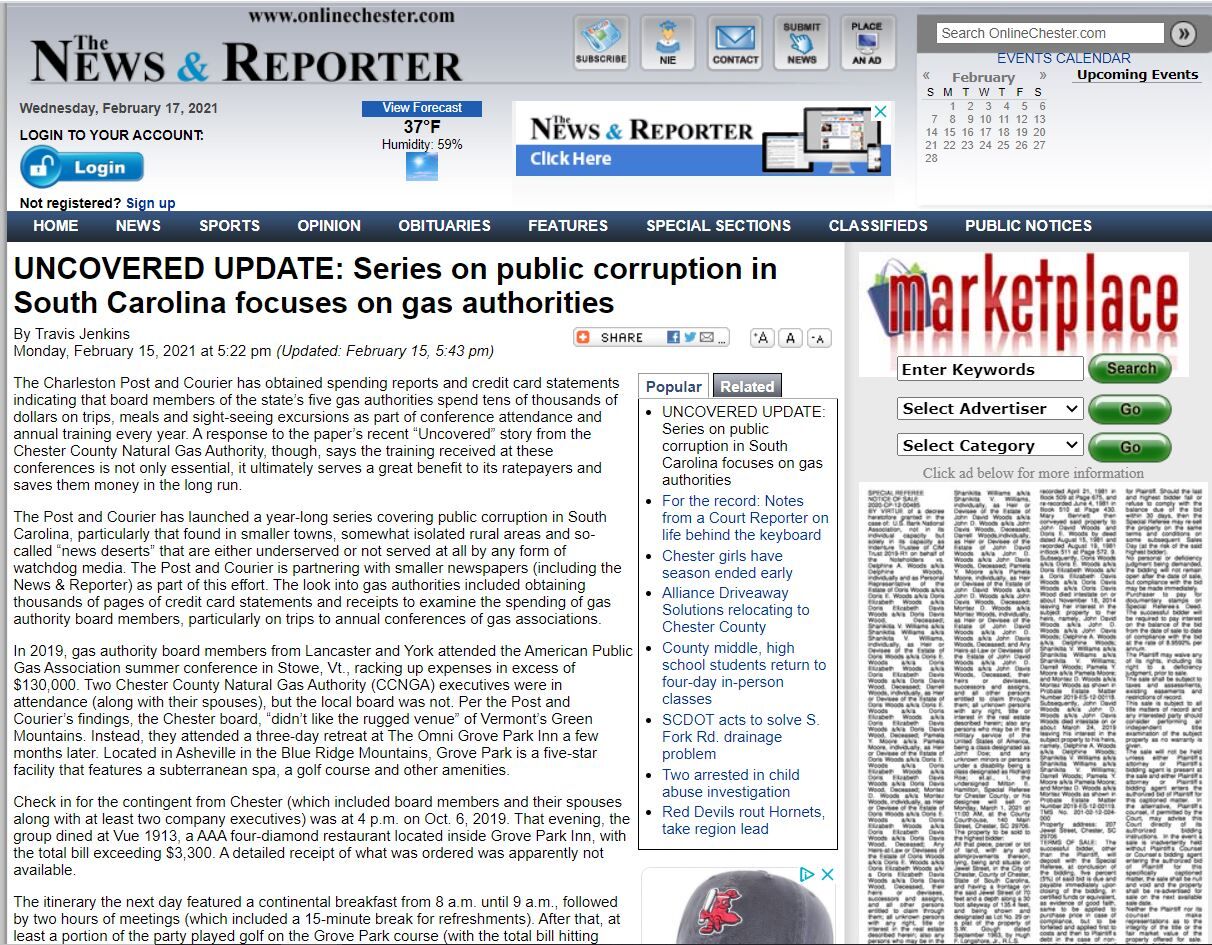Click Go next to Select Category
The height and width of the screenshot is (945, 1212).
click(1130, 446)
